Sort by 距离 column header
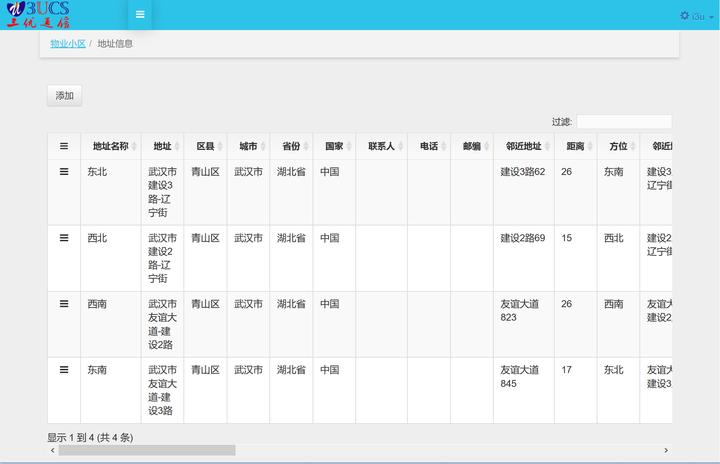 [x=575, y=146]
